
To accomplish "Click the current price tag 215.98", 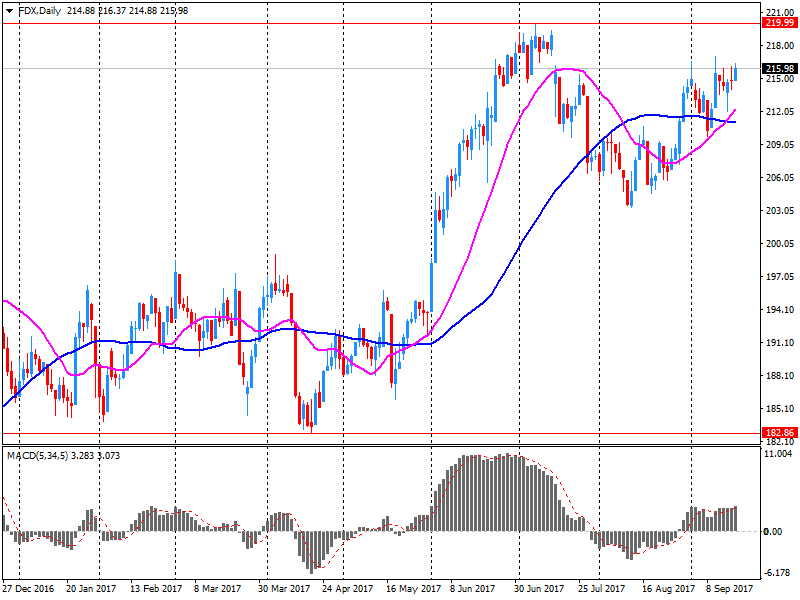I will (780, 68).
